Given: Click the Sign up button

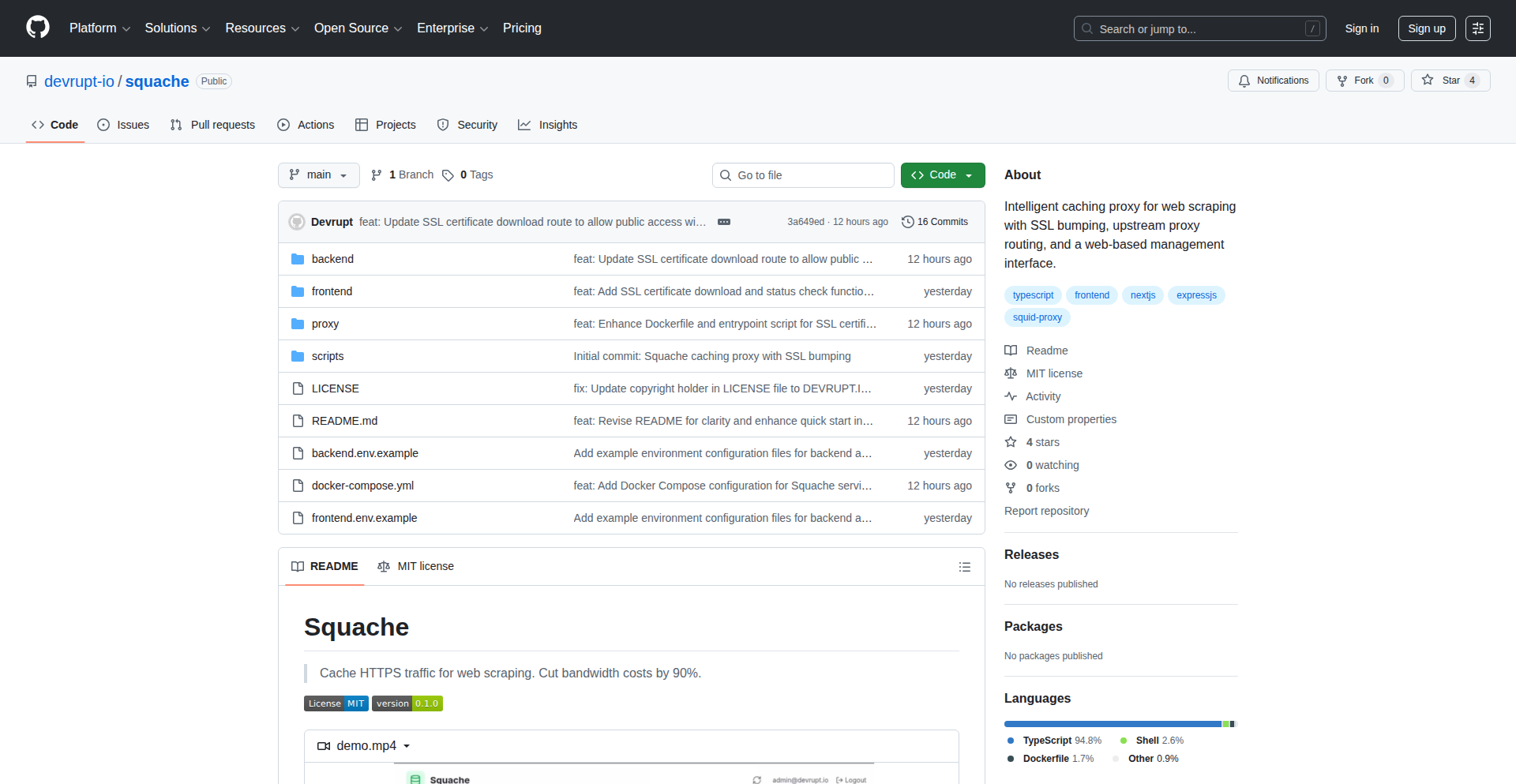Looking at the screenshot, I should point(1426,28).
